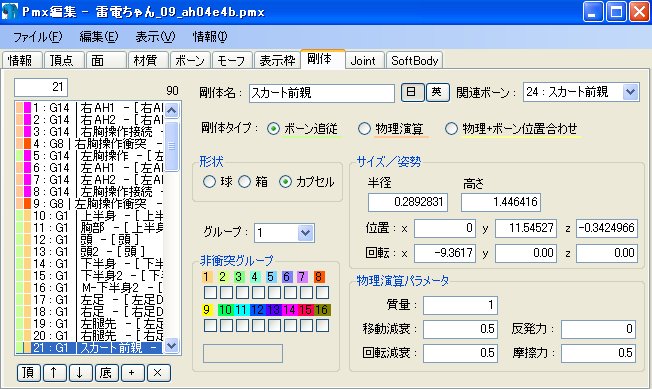Open the 関連ボーン dropdown

point(630,92)
